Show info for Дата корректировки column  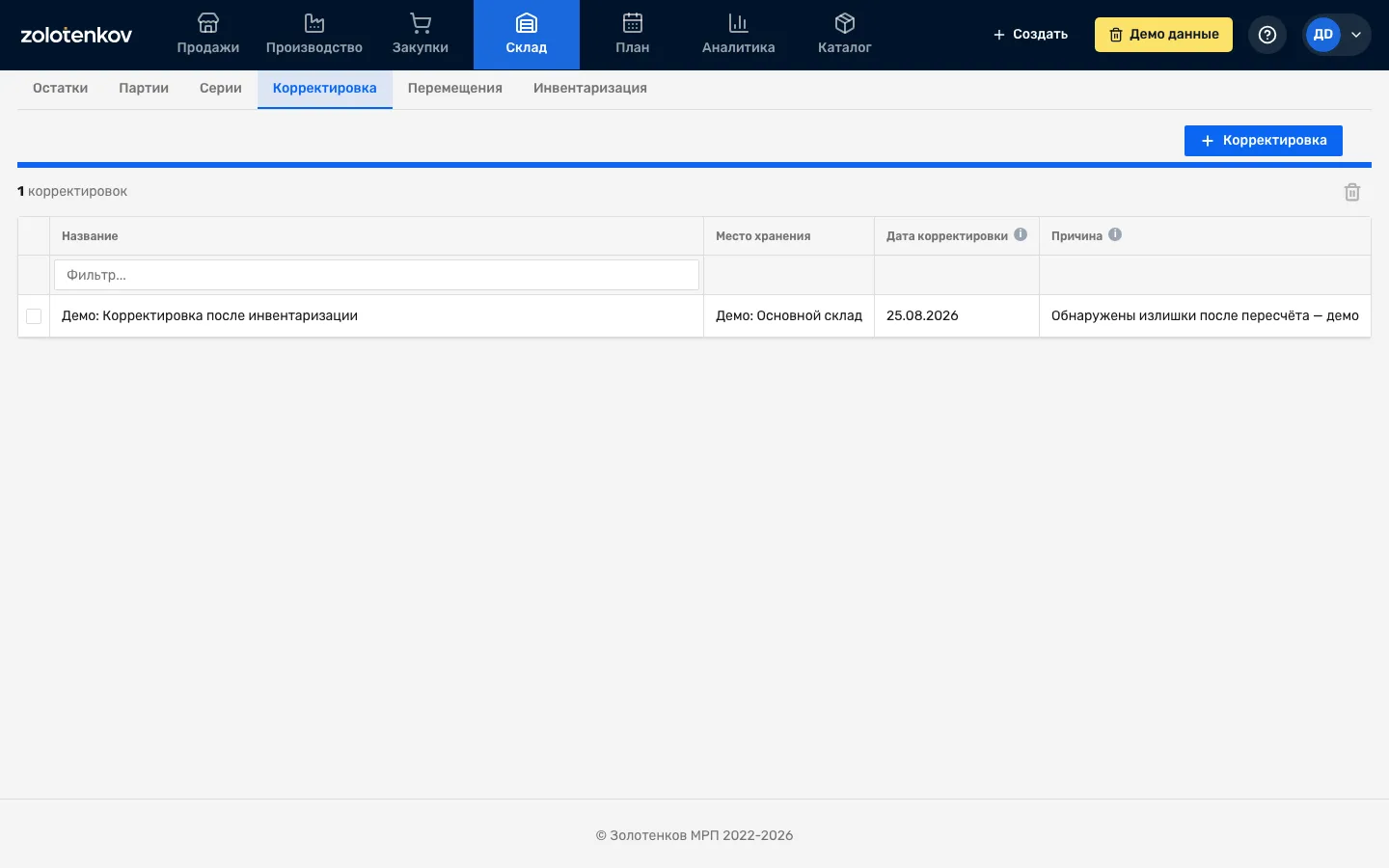[1021, 234]
